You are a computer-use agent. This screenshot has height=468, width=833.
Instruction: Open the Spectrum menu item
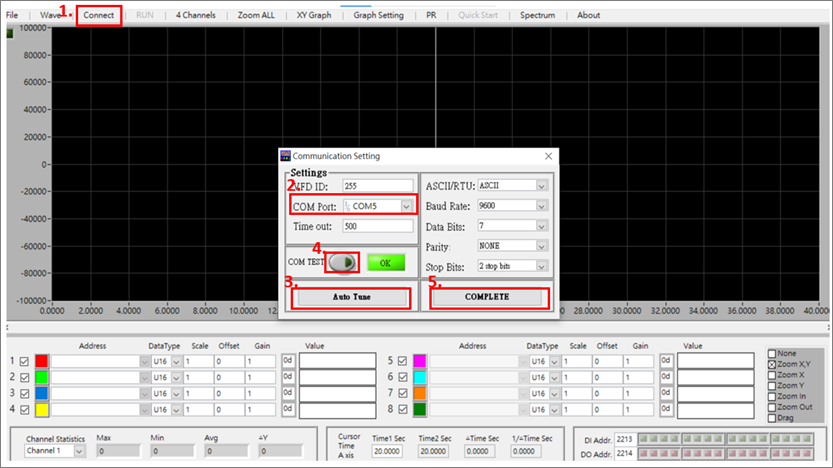point(537,15)
